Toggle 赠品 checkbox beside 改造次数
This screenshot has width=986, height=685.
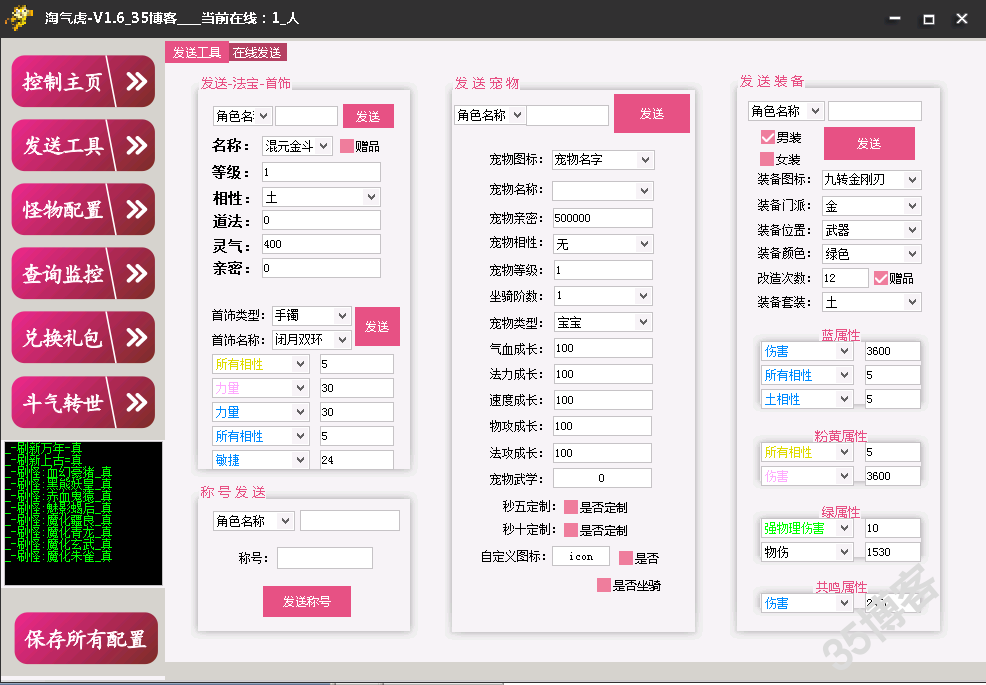[881, 278]
